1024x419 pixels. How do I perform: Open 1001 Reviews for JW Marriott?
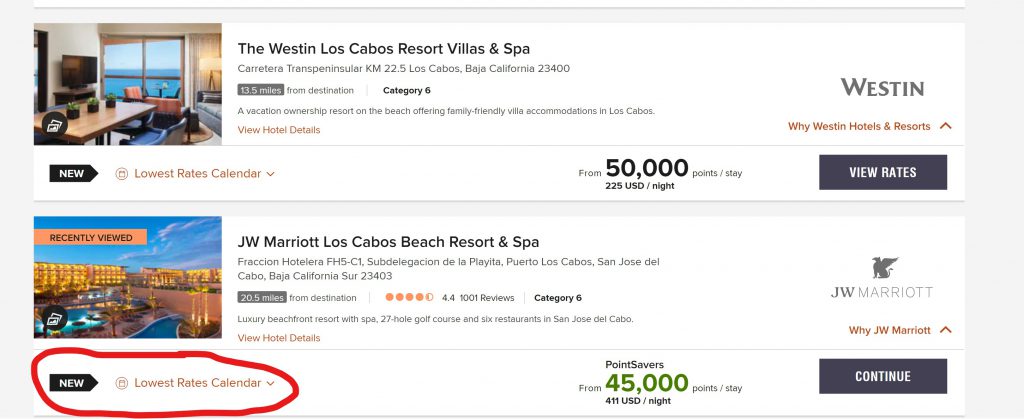[486, 298]
